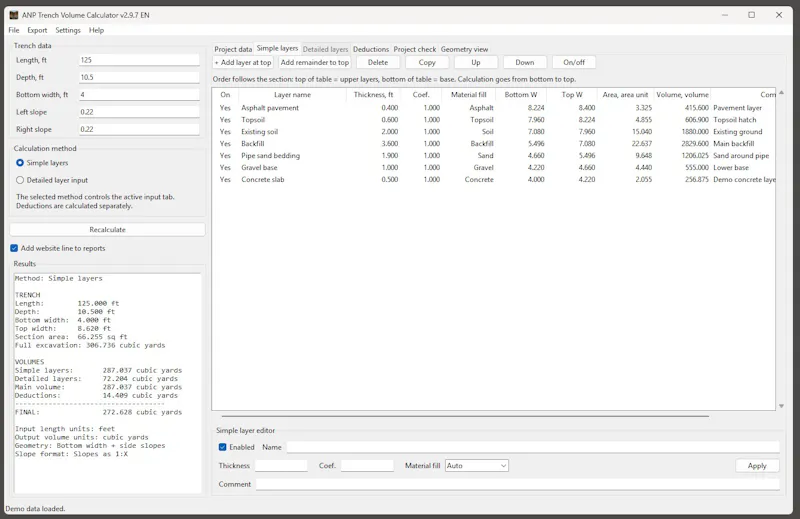Click Add remainder to top button
This screenshot has height=519, width=800.
pyautogui.click(x=315, y=62)
